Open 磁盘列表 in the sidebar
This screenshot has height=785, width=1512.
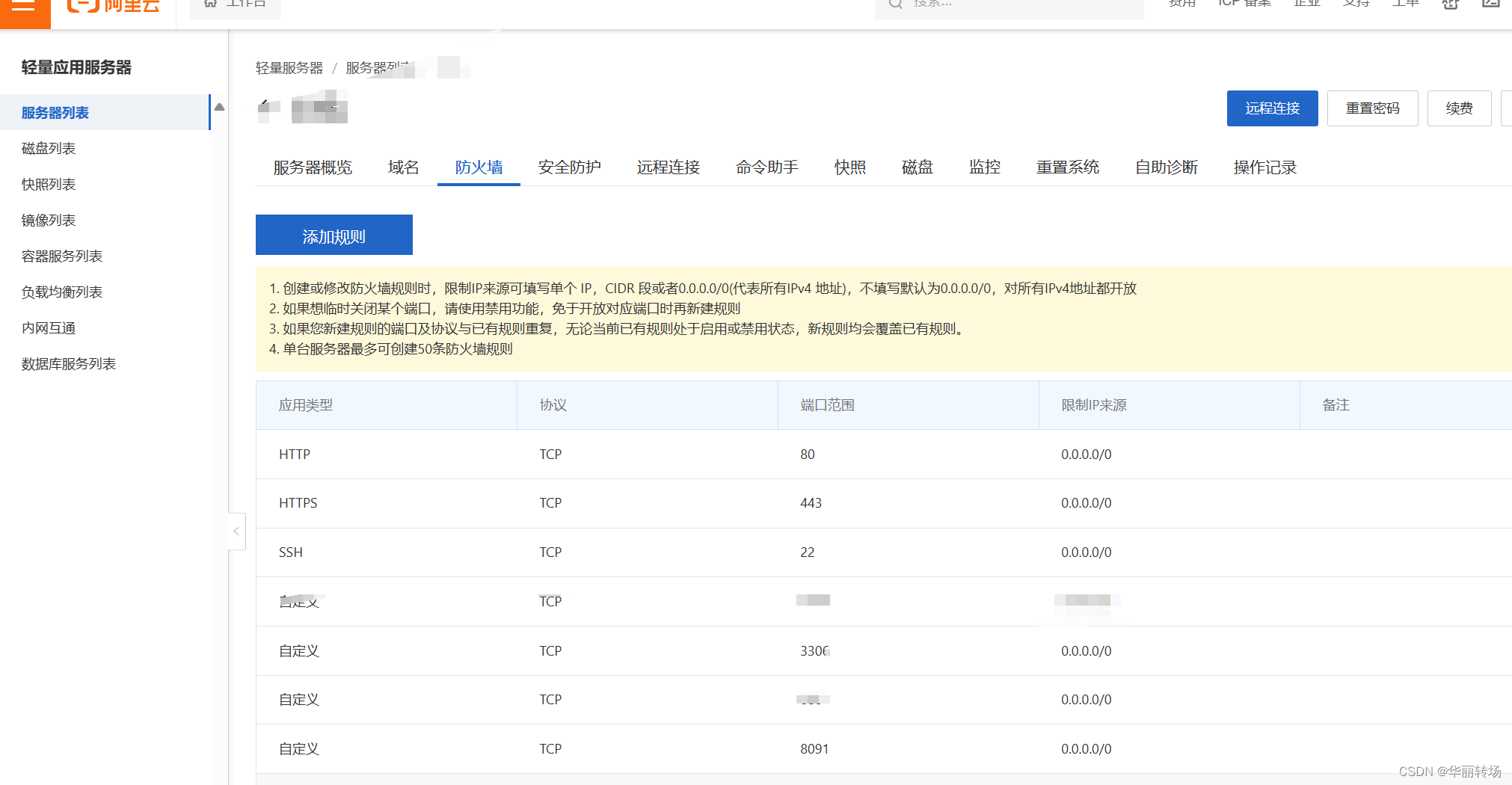(x=49, y=149)
